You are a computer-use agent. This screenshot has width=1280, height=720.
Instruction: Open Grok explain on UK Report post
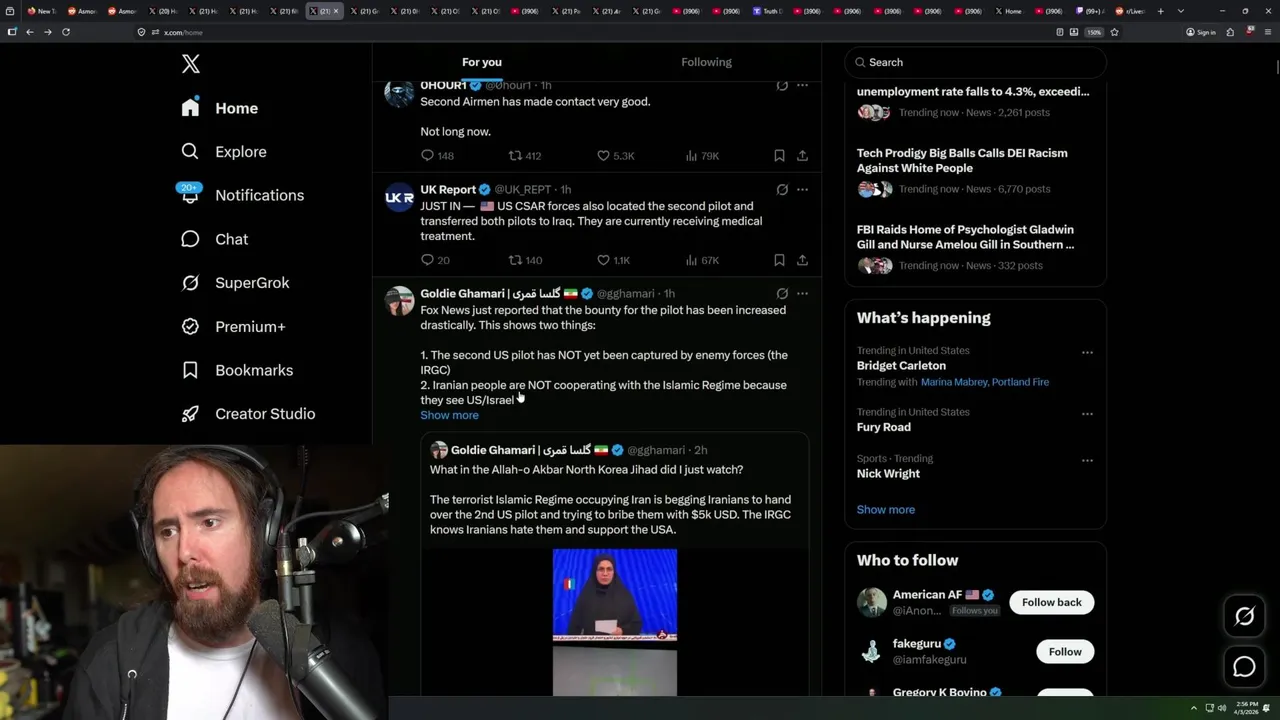tap(782, 190)
